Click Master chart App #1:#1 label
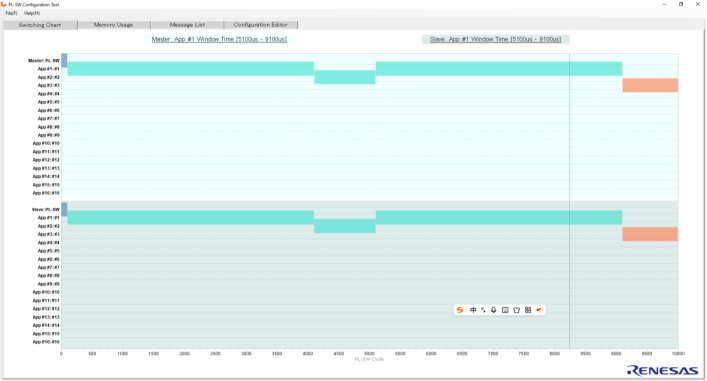 [x=49, y=69]
